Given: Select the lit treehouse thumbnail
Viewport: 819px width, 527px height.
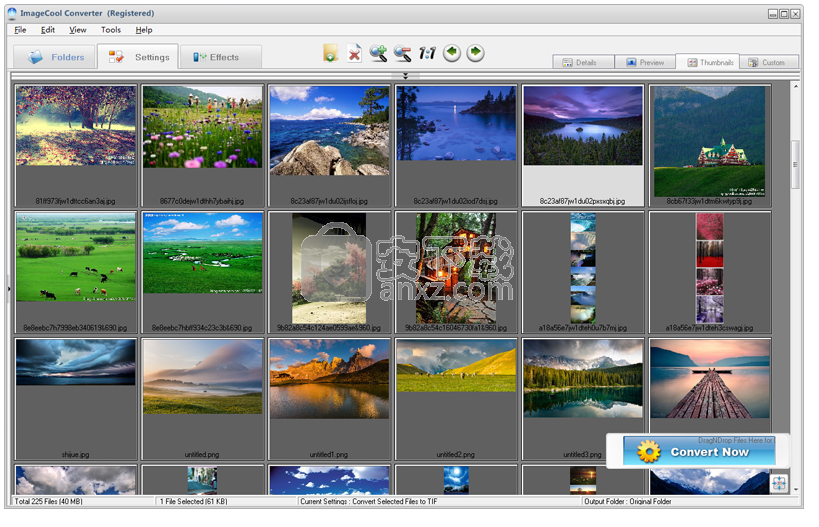Looking at the screenshot, I should (x=456, y=272).
